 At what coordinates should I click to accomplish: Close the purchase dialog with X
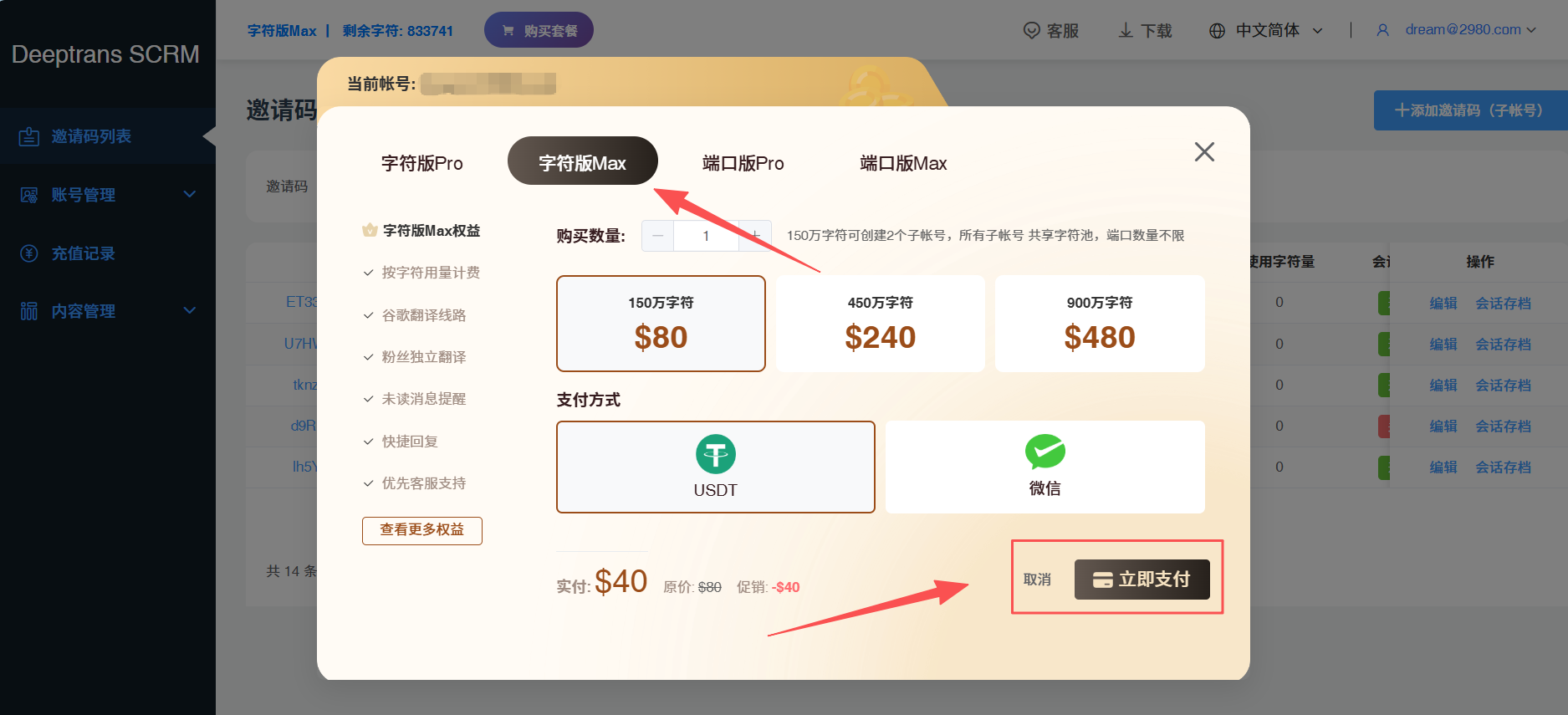(1204, 151)
